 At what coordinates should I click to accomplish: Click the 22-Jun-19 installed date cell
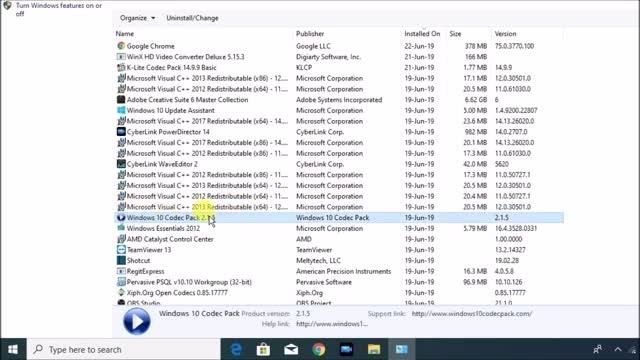pyautogui.click(x=419, y=46)
